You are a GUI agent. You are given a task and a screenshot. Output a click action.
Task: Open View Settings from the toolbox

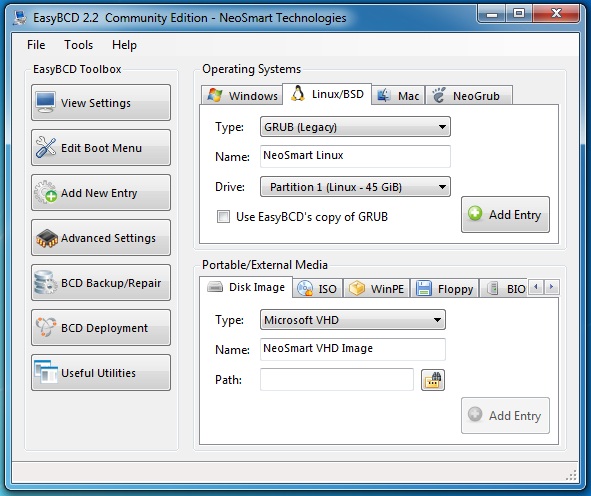tap(101, 103)
